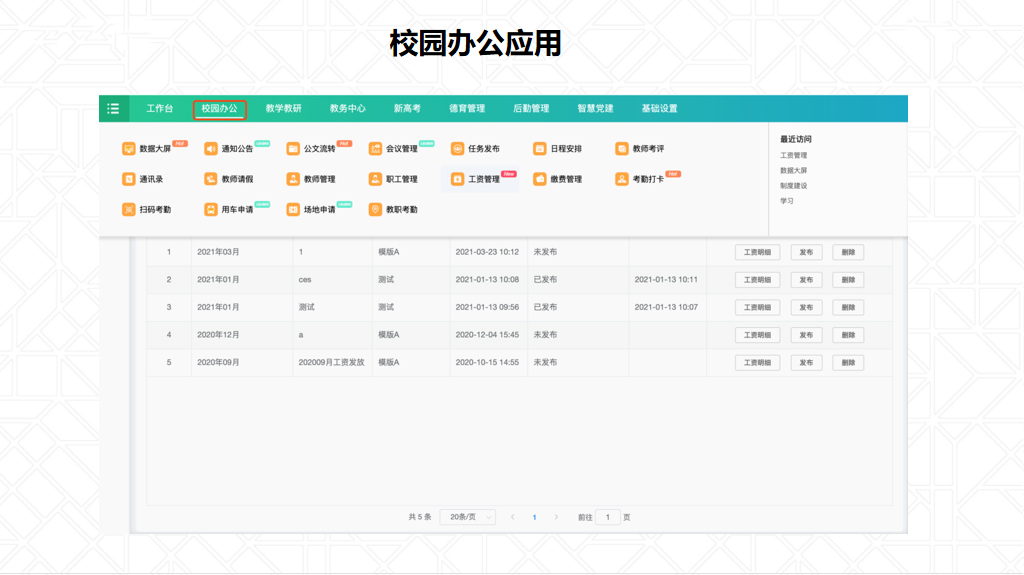
Task: Open the 数据大屏 icon
Action: pos(128,149)
